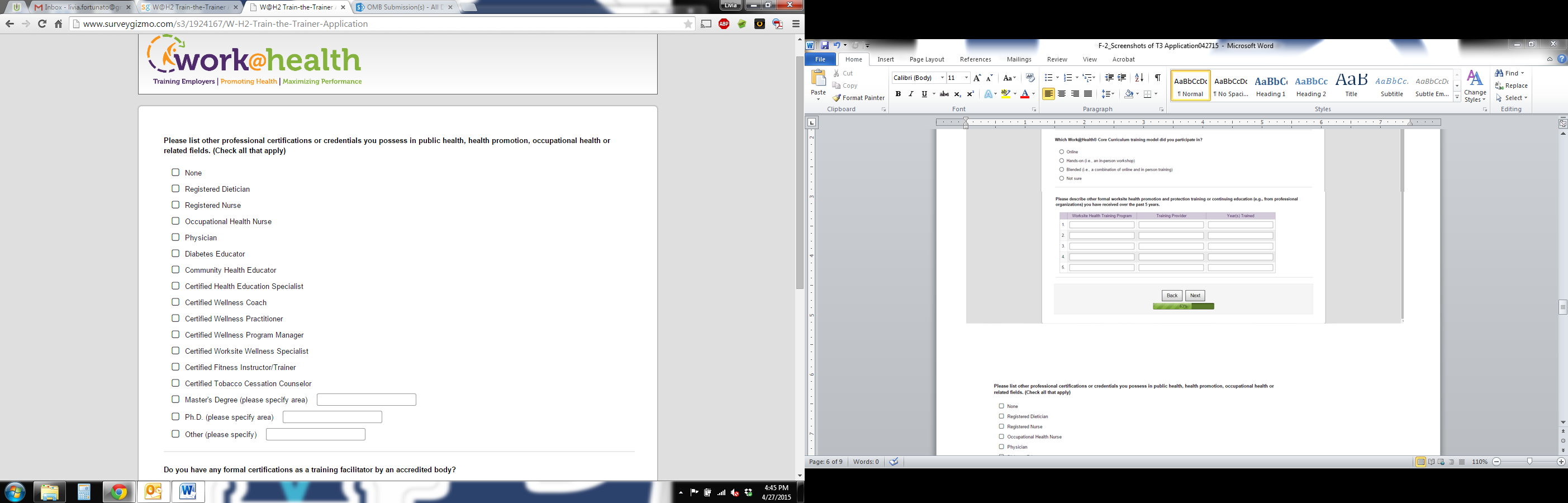Click the Replace button in Word
This screenshot has height=503, width=1568.
click(1512, 86)
